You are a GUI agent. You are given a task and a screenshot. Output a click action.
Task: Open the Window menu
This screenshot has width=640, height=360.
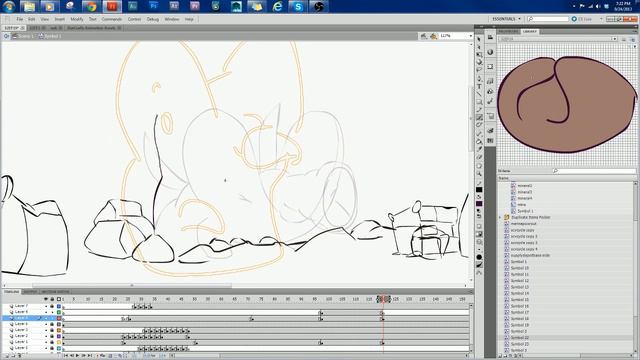(172, 19)
